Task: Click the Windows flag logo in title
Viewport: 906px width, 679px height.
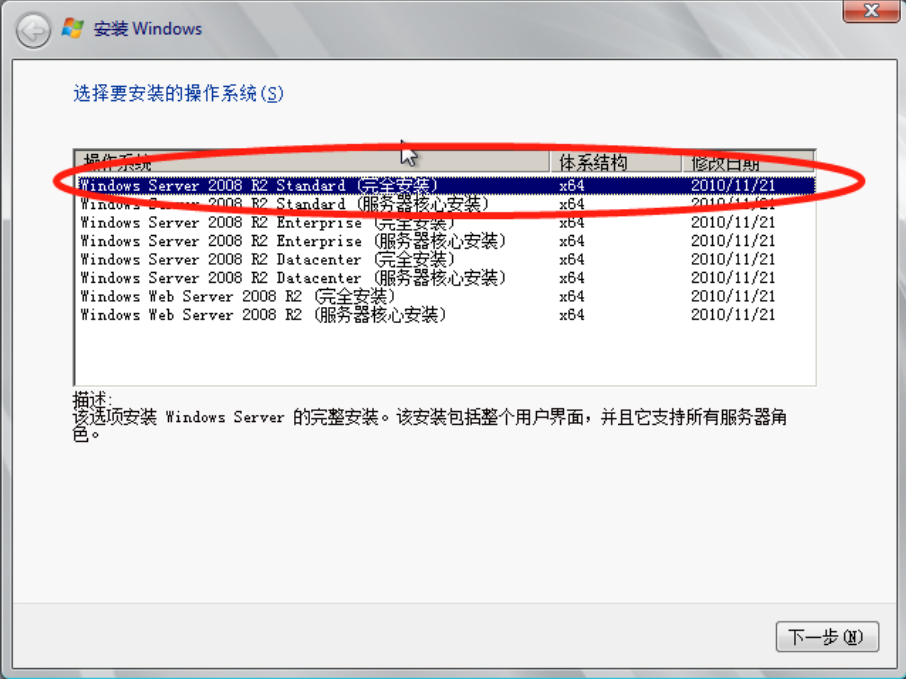Action: tap(73, 29)
